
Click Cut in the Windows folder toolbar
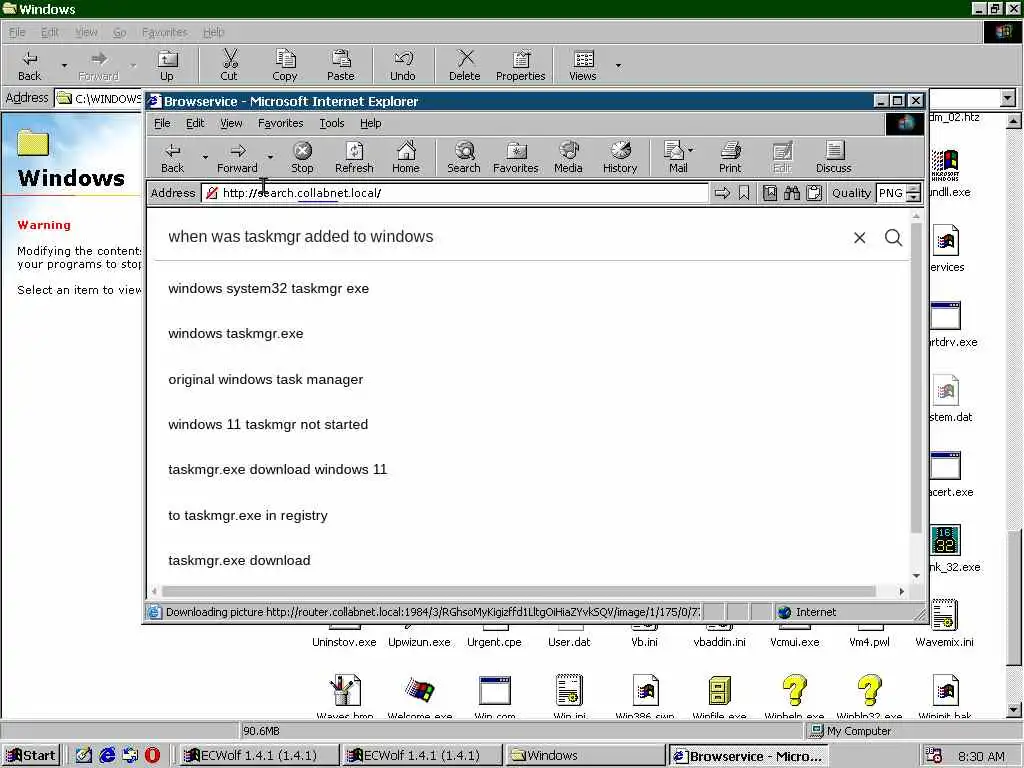click(x=229, y=65)
